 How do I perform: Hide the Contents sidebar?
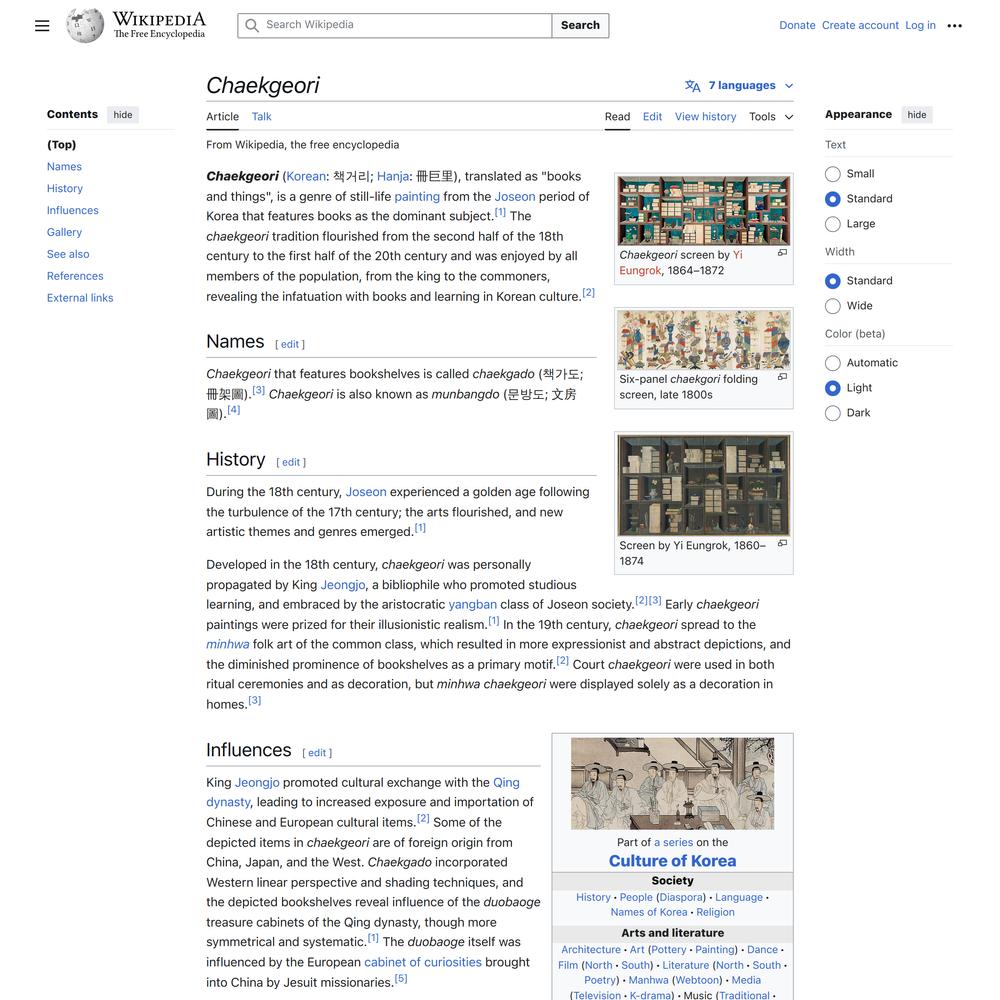[x=123, y=115]
